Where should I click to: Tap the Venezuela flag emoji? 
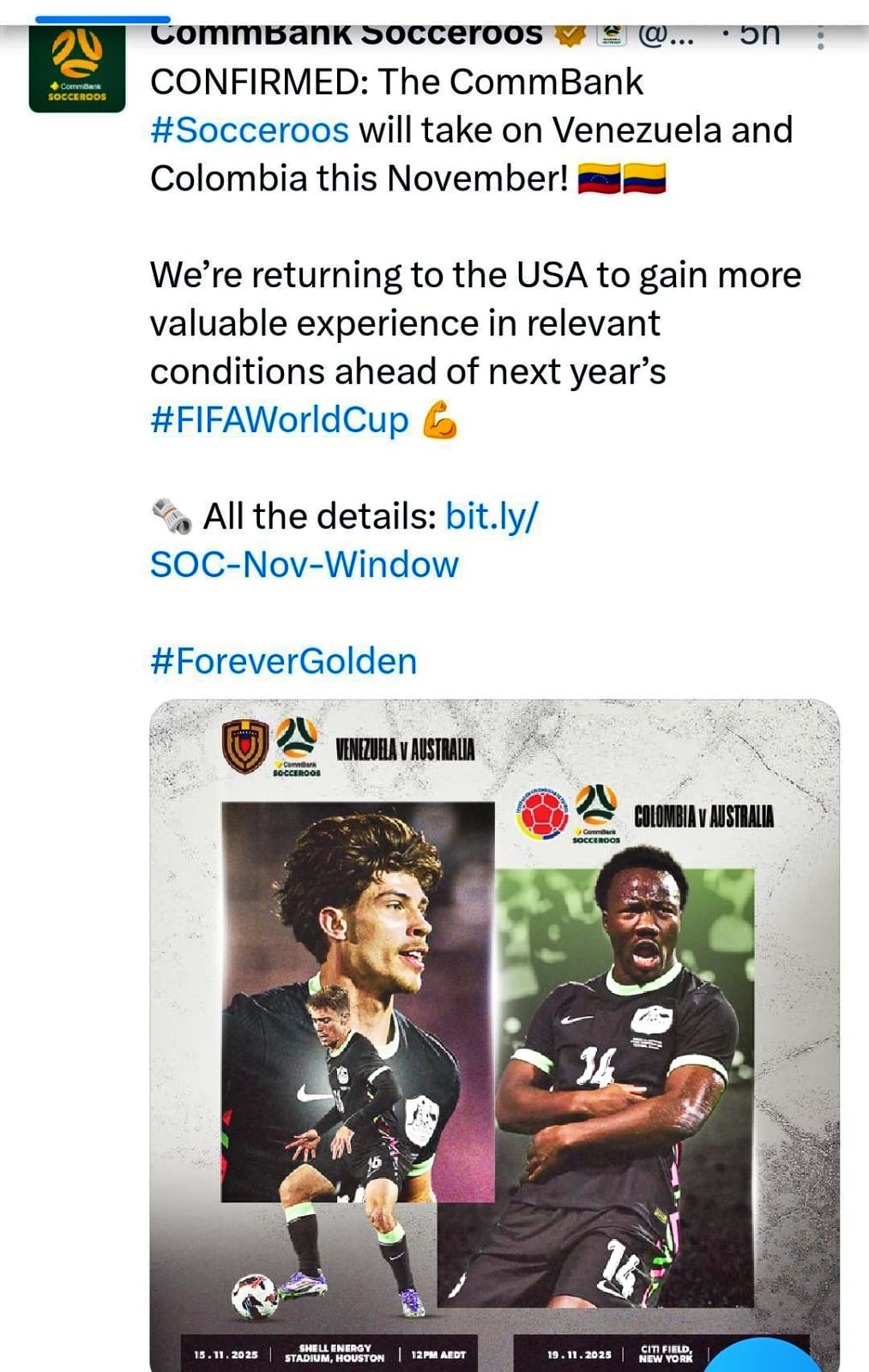click(x=599, y=179)
